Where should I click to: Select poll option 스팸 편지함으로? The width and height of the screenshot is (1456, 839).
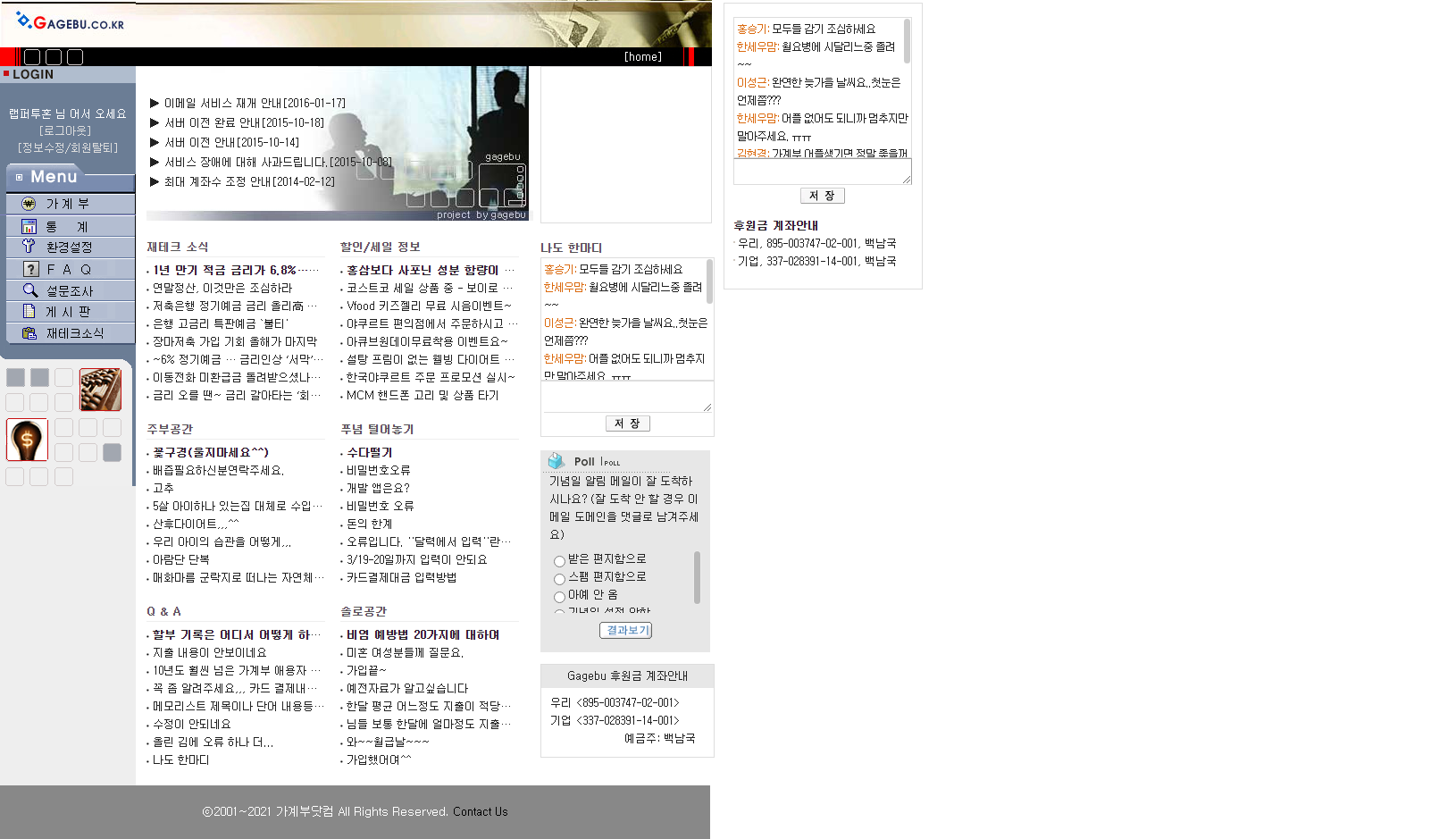point(559,579)
